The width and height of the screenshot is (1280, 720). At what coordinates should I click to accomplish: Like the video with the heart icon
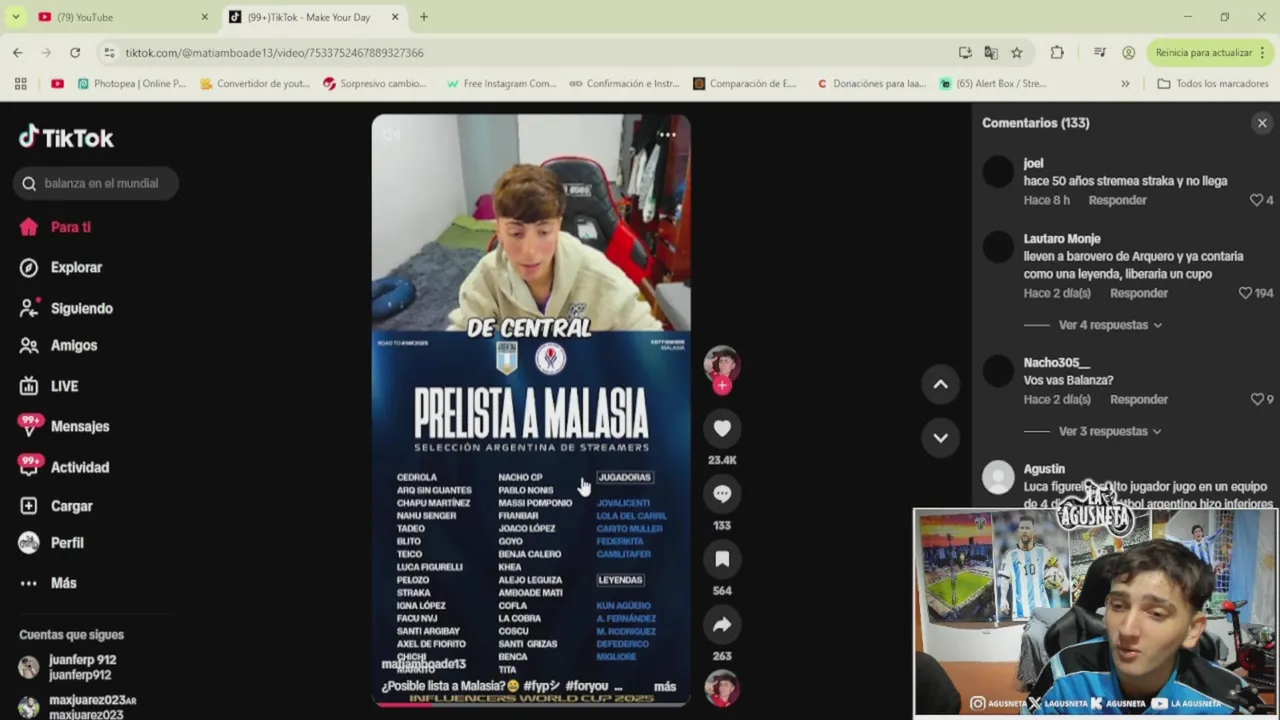click(722, 428)
